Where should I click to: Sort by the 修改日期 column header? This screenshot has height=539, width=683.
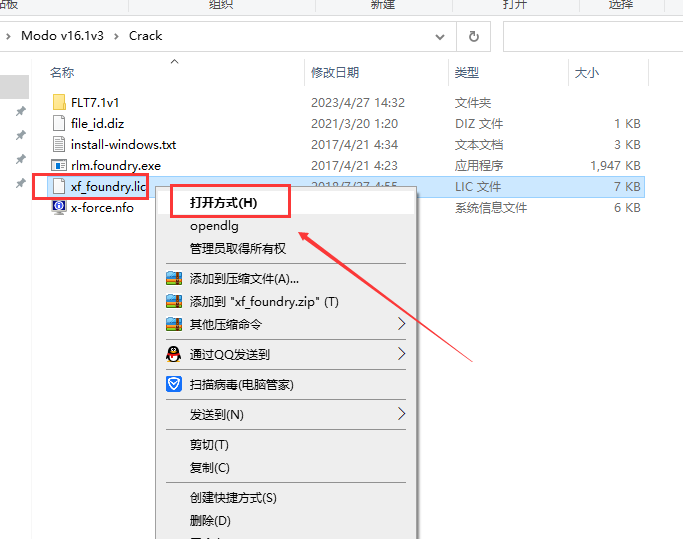(335, 72)
